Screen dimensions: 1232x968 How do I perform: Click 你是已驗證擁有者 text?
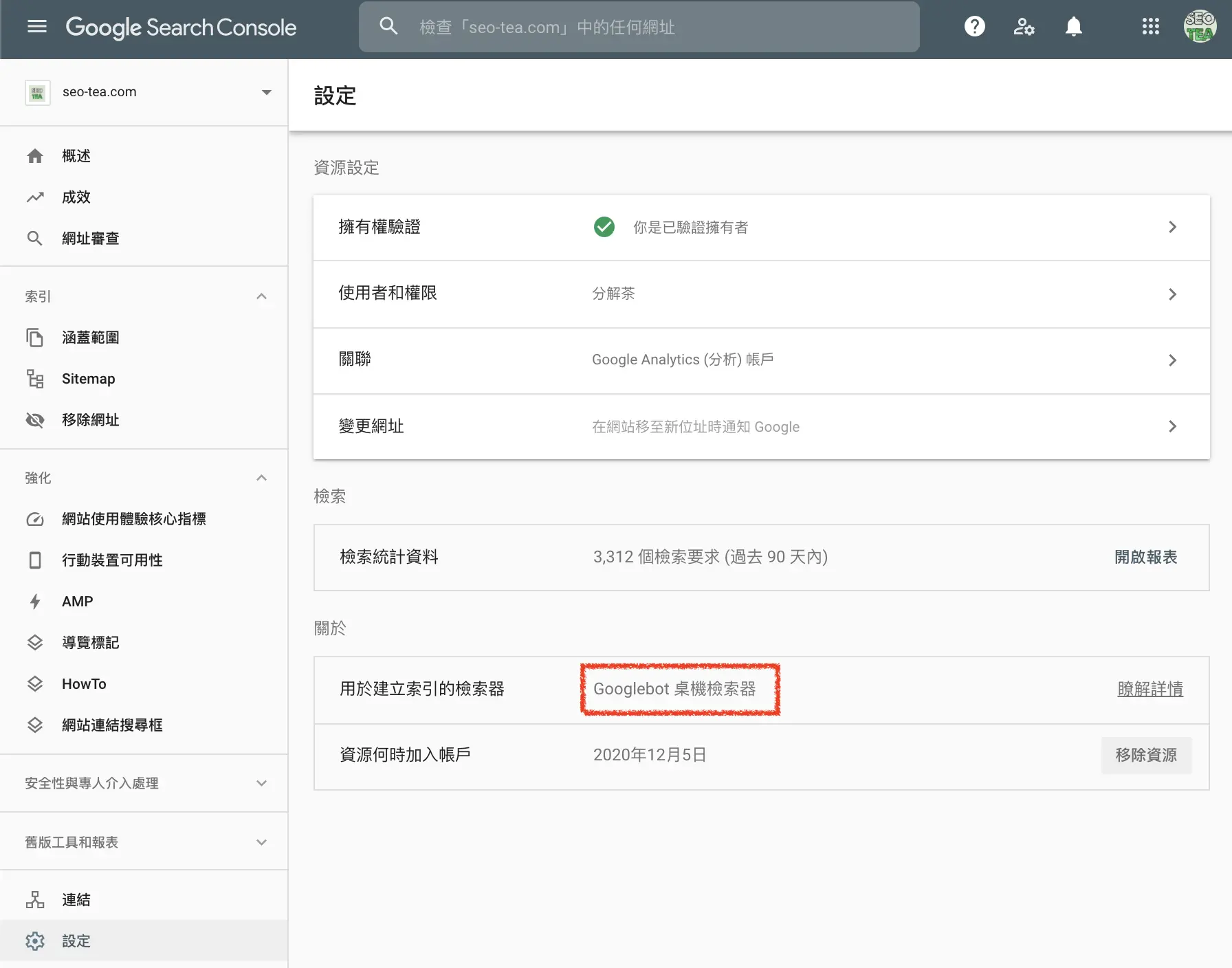(690, 228)
